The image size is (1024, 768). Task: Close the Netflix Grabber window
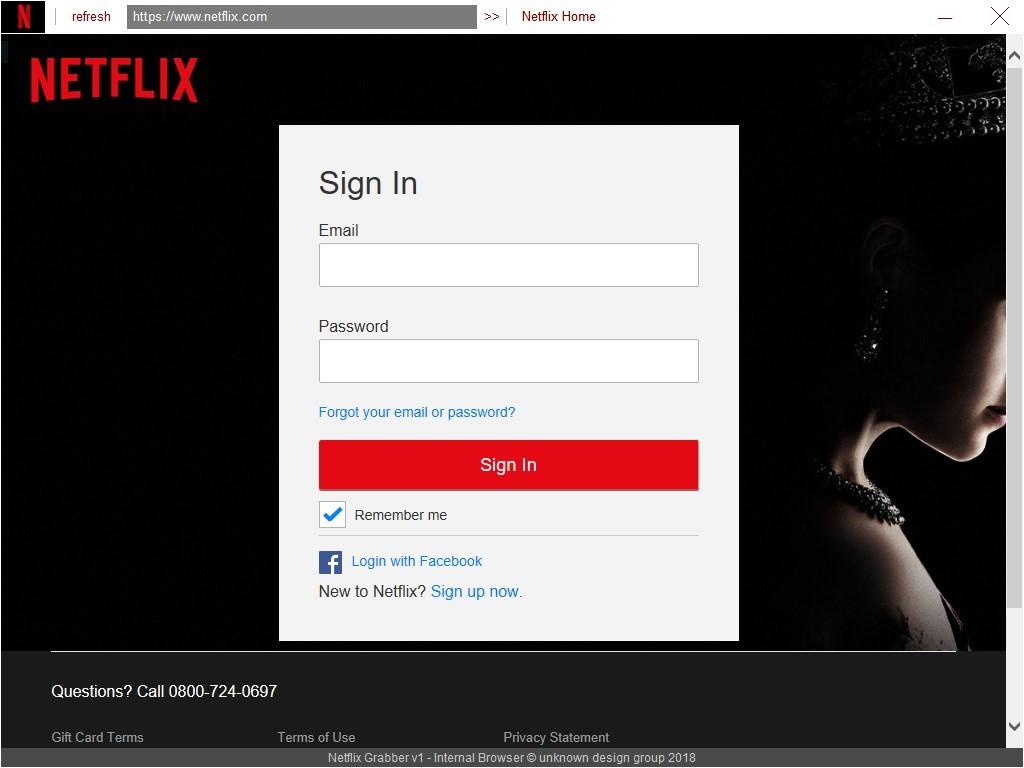coord(999,16)
